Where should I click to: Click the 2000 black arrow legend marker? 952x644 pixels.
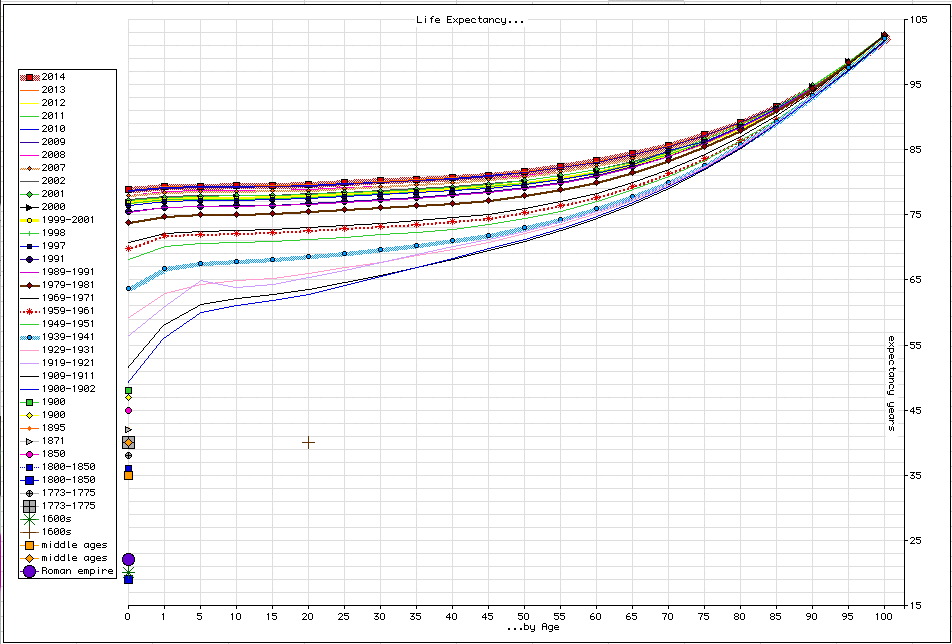(30, 207)
